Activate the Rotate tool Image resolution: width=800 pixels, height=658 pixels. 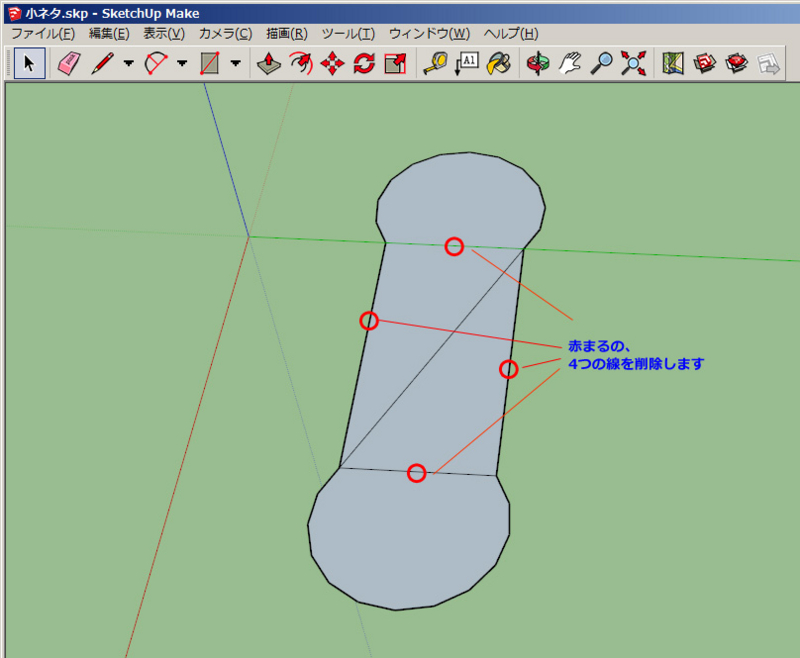(x=364, y=63)
